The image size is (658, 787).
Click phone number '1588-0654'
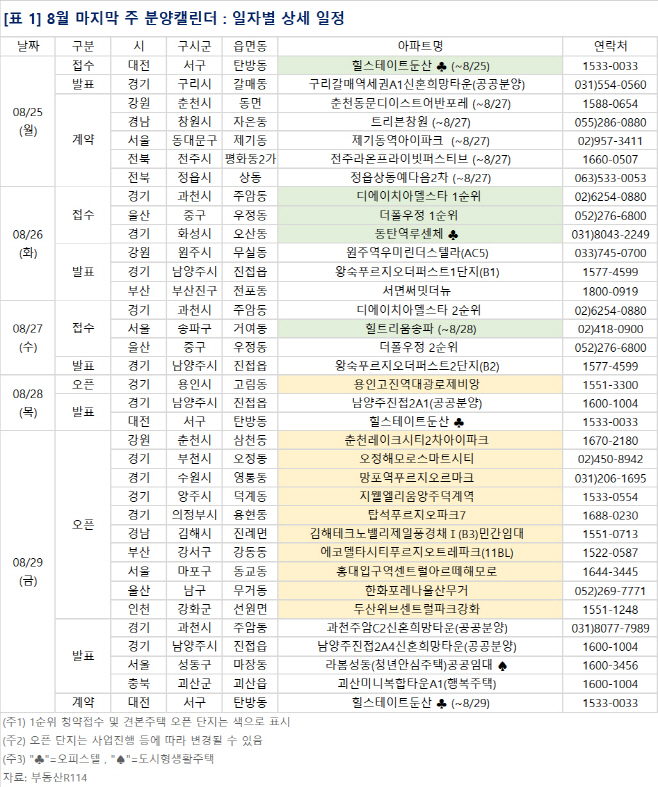pos(610,104)
